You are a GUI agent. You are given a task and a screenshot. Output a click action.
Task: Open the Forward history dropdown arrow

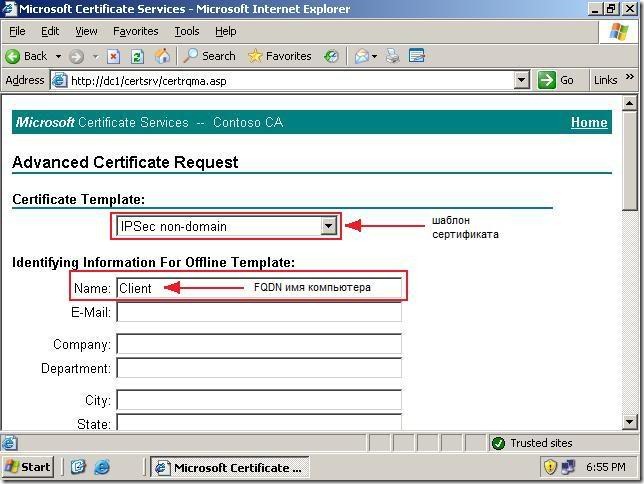tap(95, 56)
